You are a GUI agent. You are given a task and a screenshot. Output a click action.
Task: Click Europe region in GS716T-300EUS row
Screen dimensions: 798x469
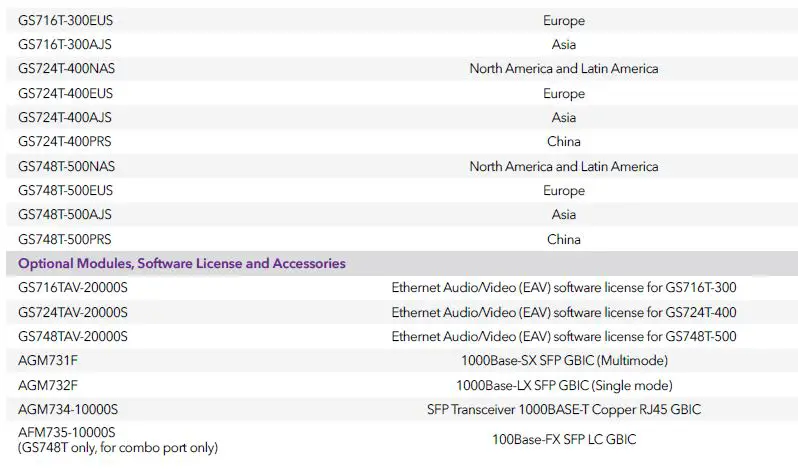point(563,21)
